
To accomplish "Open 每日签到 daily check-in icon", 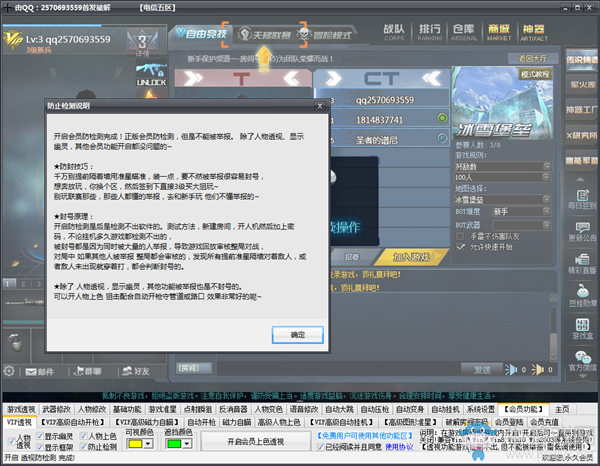I will (x=582, y=199).
